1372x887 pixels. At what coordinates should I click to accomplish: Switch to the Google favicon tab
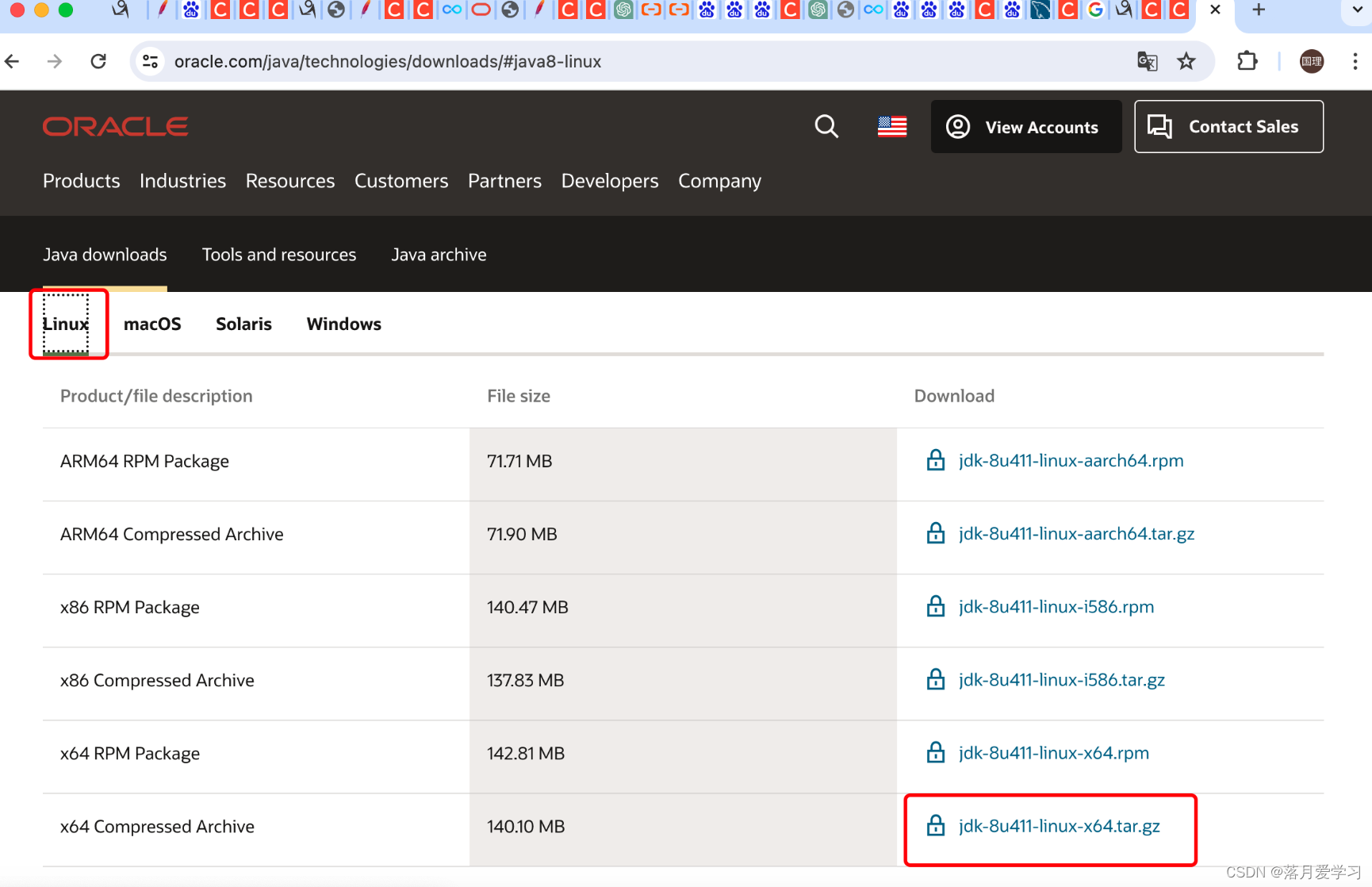pyautogui.click(x=1096, y=10)
